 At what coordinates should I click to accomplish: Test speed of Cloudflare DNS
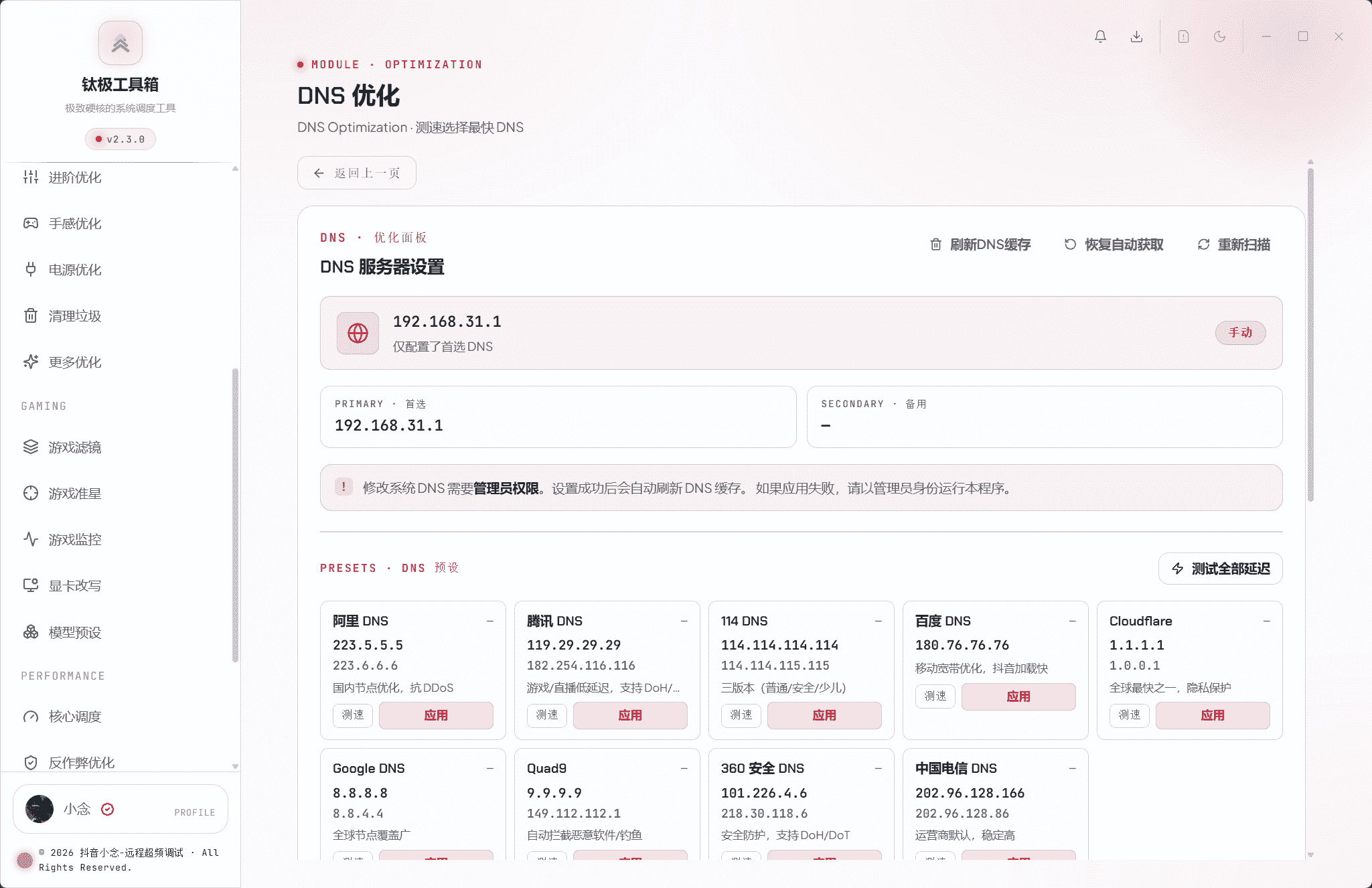(1130, 715)
